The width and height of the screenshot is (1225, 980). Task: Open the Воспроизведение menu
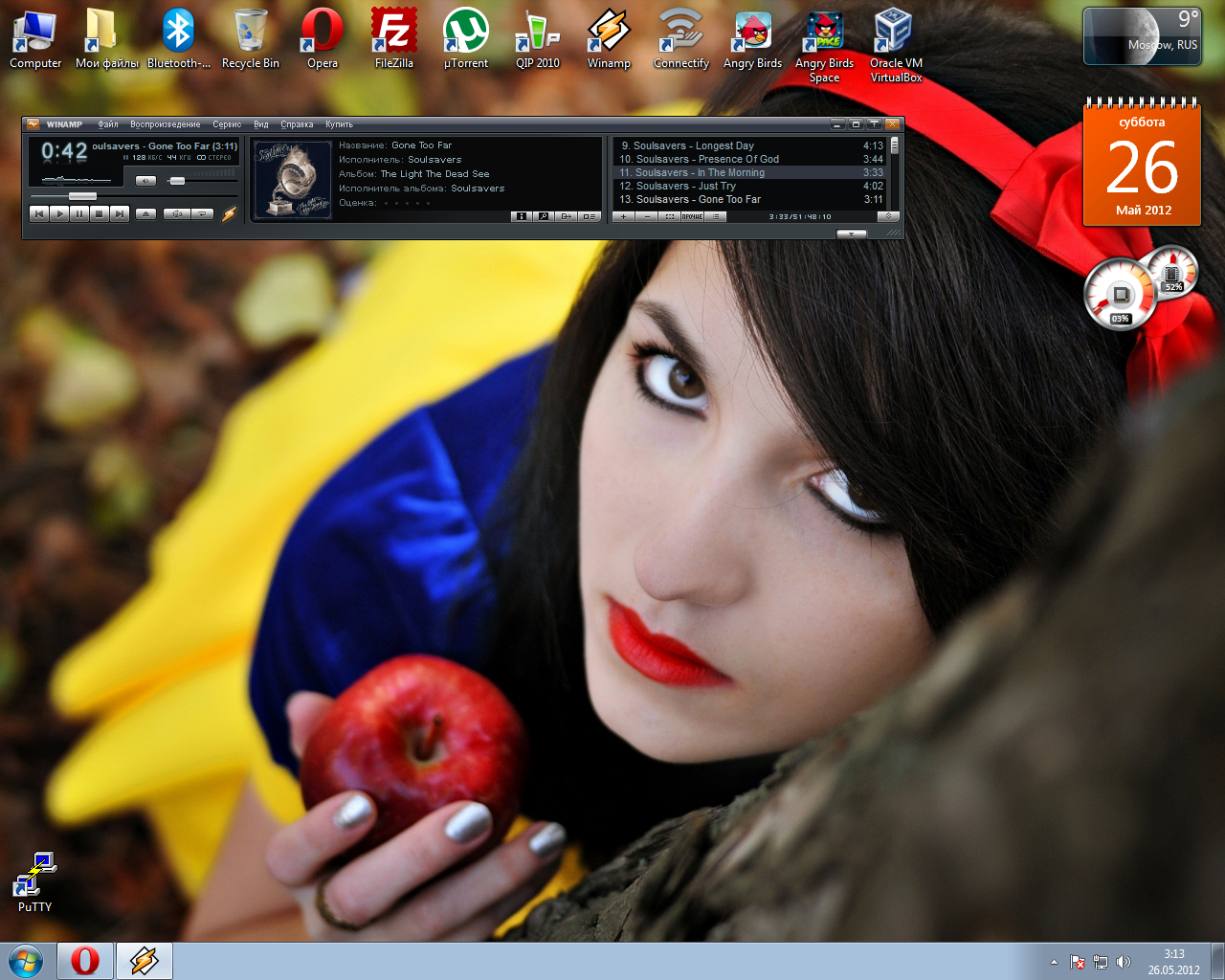coord(166,124)
